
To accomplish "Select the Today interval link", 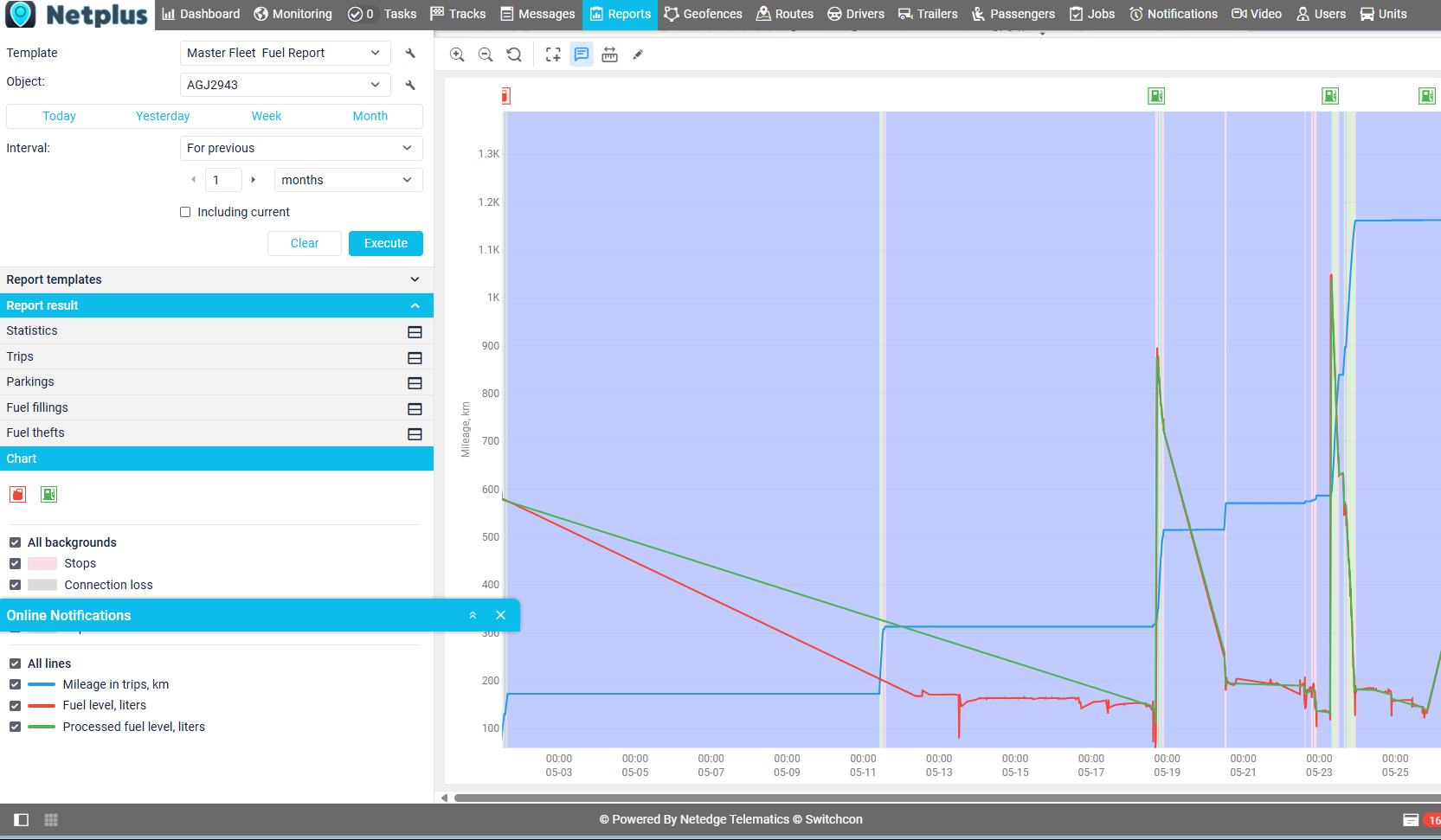I will point(59,116).
